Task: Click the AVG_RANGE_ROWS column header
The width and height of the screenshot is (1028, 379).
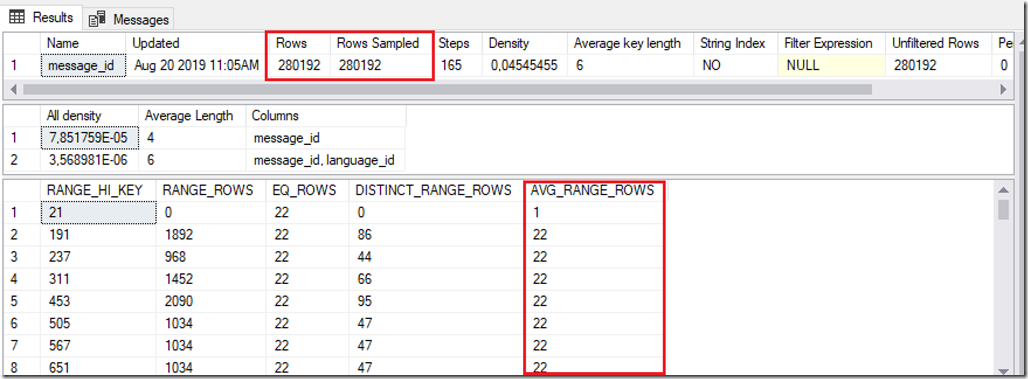Action: point(593,190)
